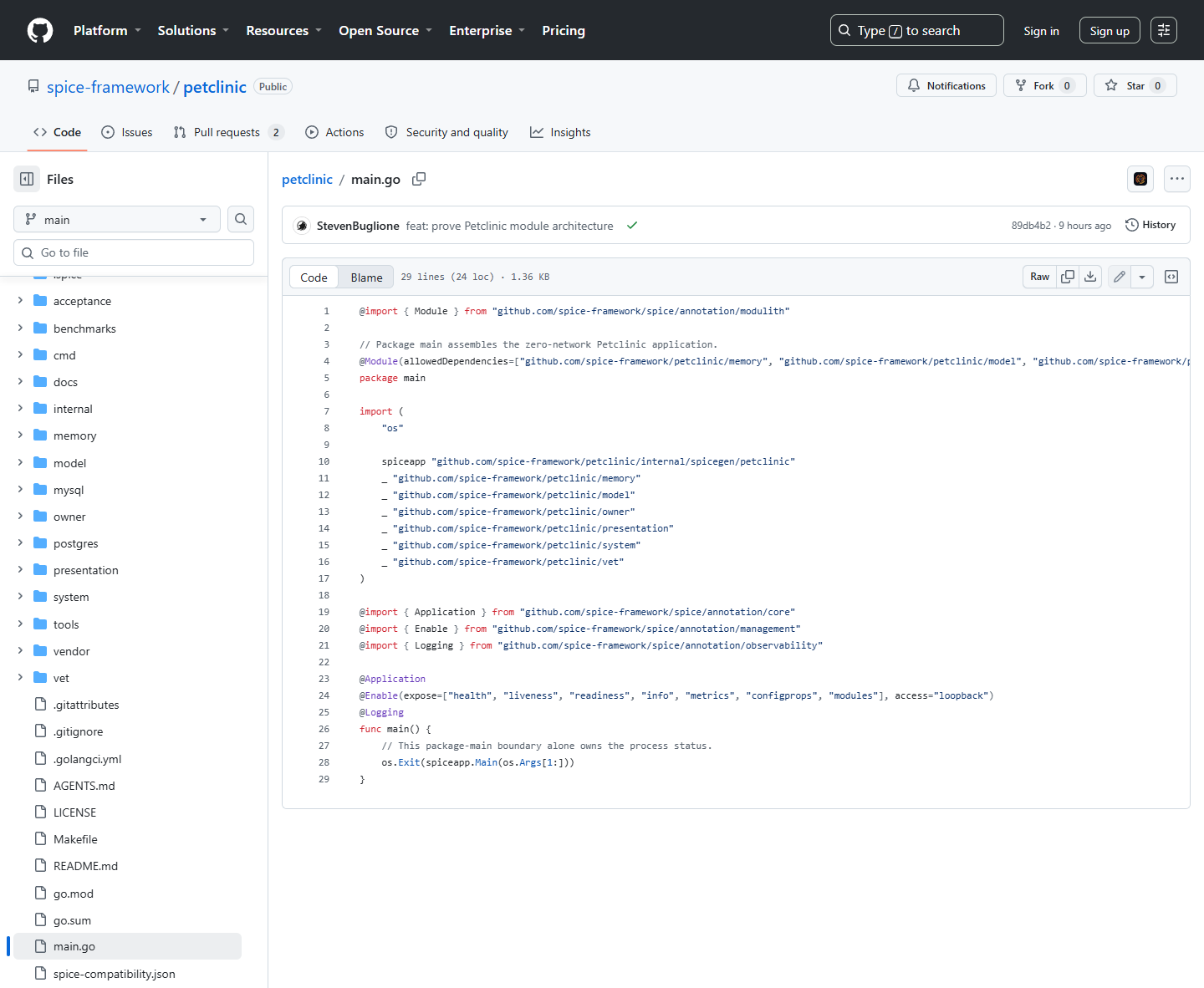Collapse the Files side panel icon
This screenshot has width=1204, height=988.
coord(27,179)
